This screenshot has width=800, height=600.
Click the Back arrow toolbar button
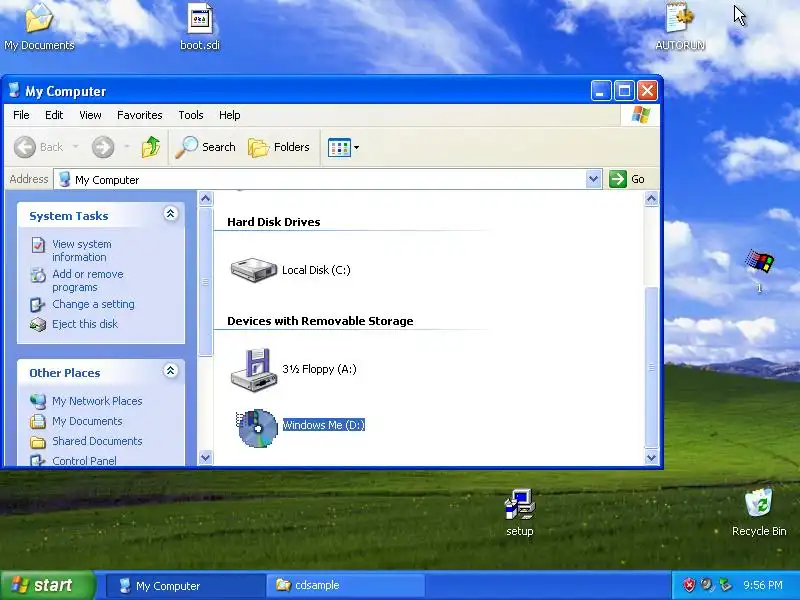coord(25,147)
